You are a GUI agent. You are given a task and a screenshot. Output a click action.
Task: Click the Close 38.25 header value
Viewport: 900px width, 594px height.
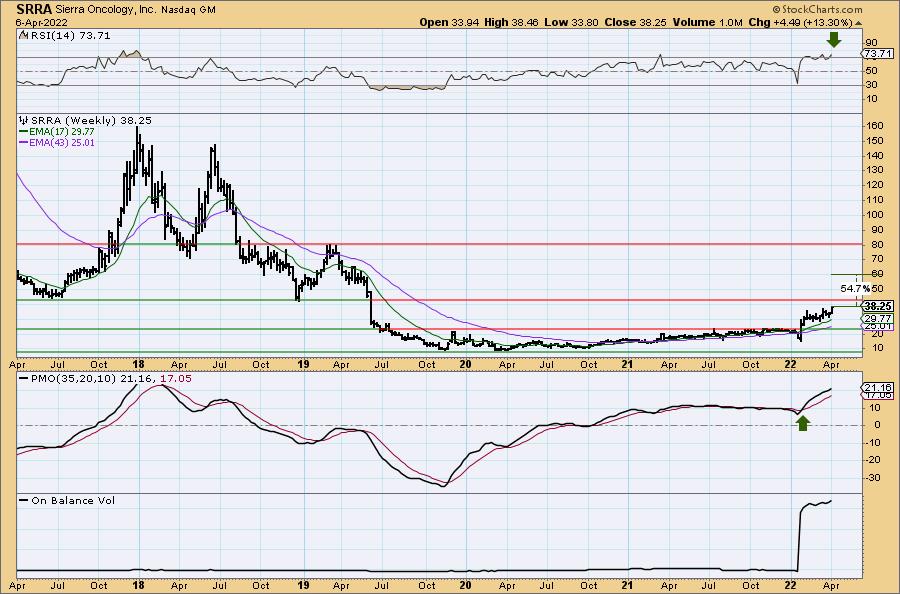point(635,22)
